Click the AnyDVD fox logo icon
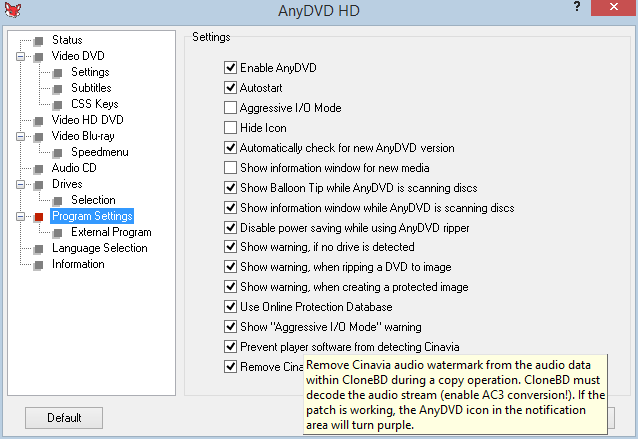Screen dimensions: 638x439 13,10
